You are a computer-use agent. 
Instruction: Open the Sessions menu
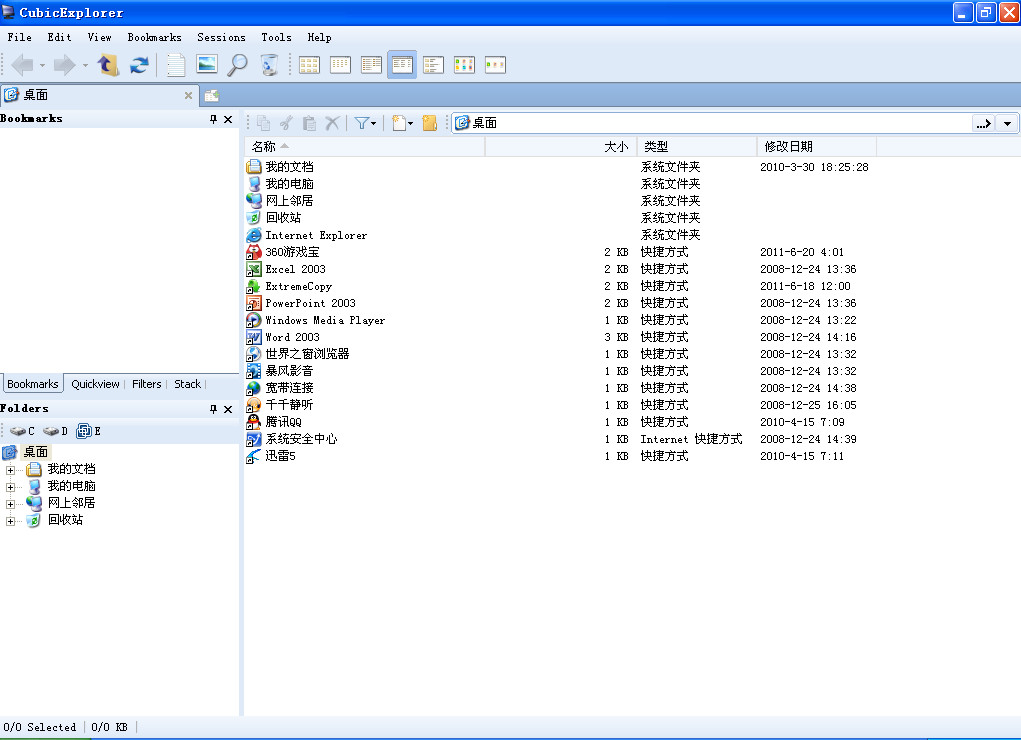coord(221,37)
